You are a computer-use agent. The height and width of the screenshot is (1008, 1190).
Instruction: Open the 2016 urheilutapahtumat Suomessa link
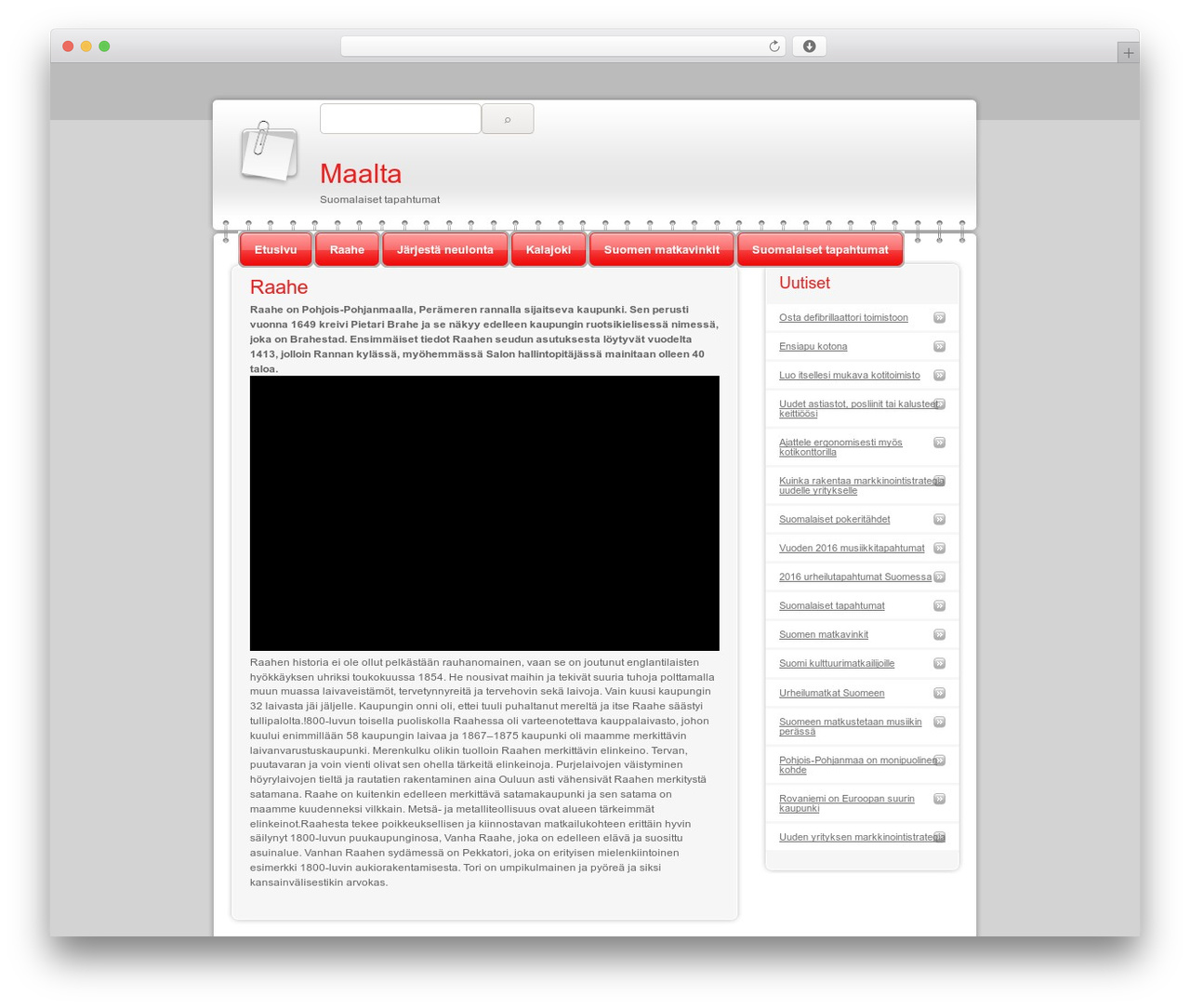pyautogui.click(x=855, y=577)
